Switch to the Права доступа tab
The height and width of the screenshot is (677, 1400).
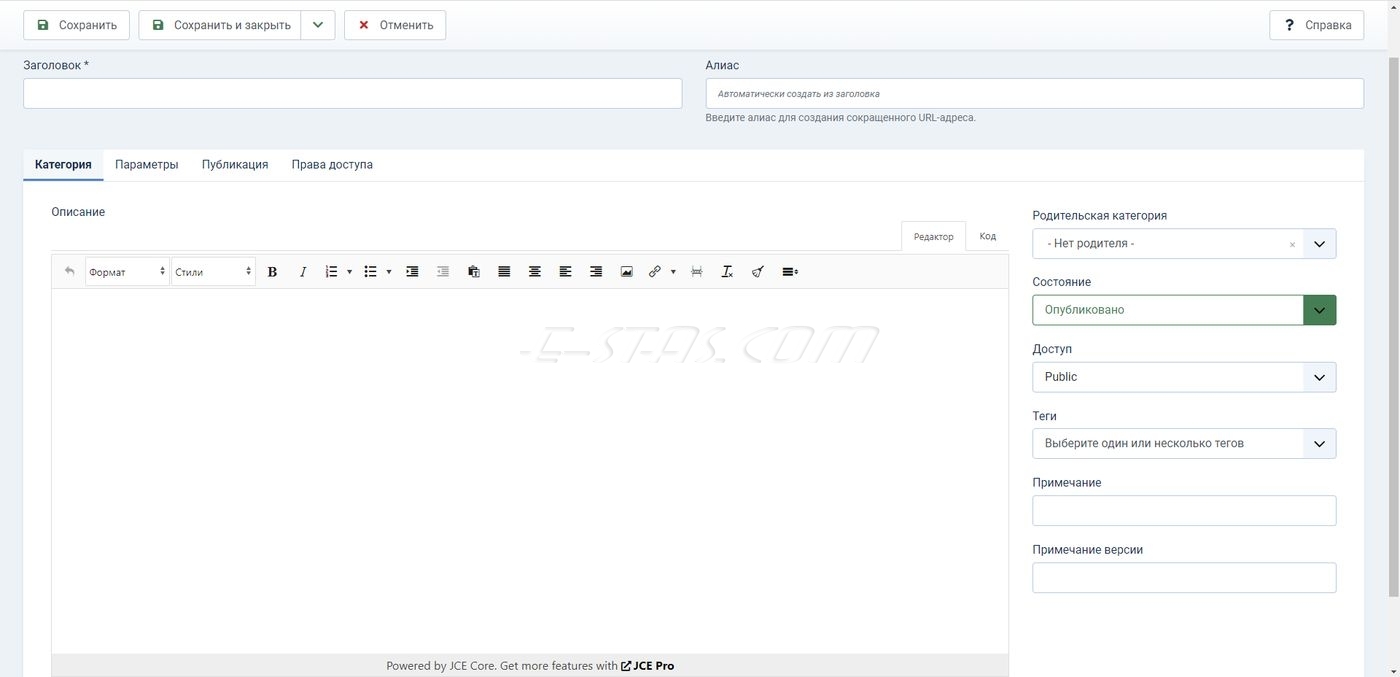pyautogui.click(x=332, y=164)
